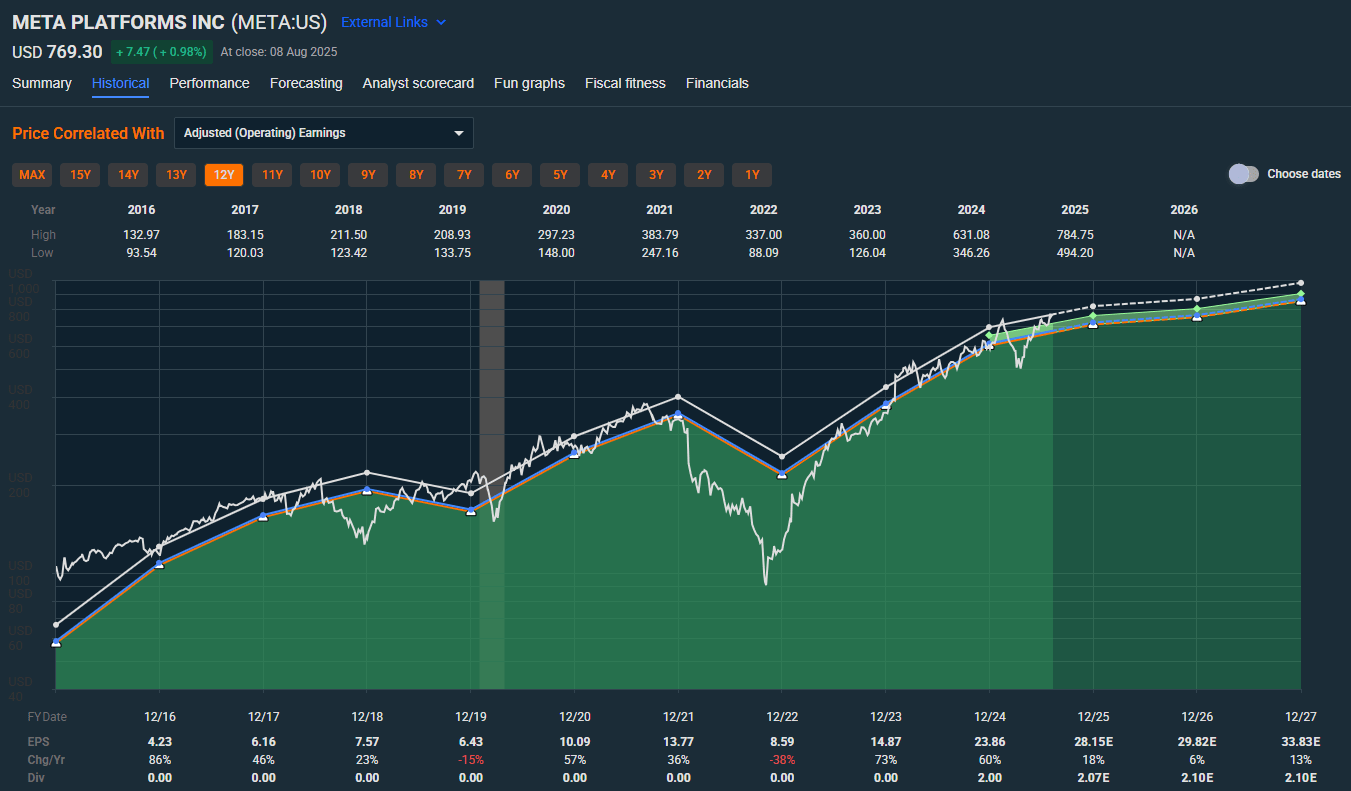Screen dimensions: 1351x791
Task: Select the 5Y range button
Action: [x=559, y=174]
